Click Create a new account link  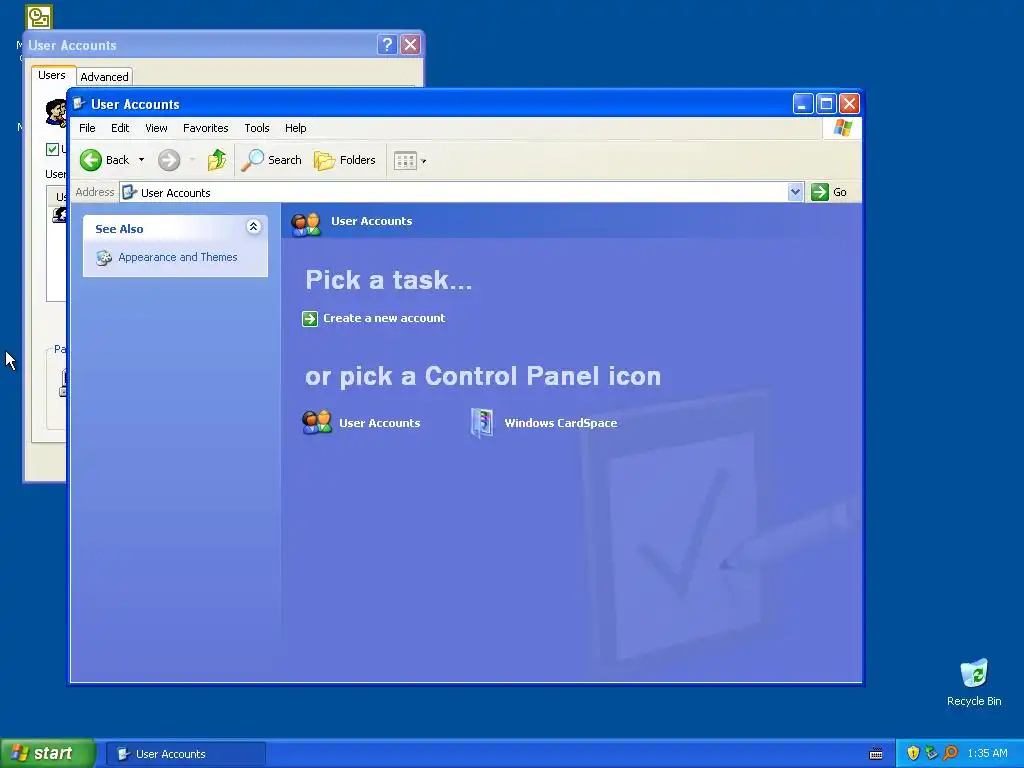click(384, 318)
